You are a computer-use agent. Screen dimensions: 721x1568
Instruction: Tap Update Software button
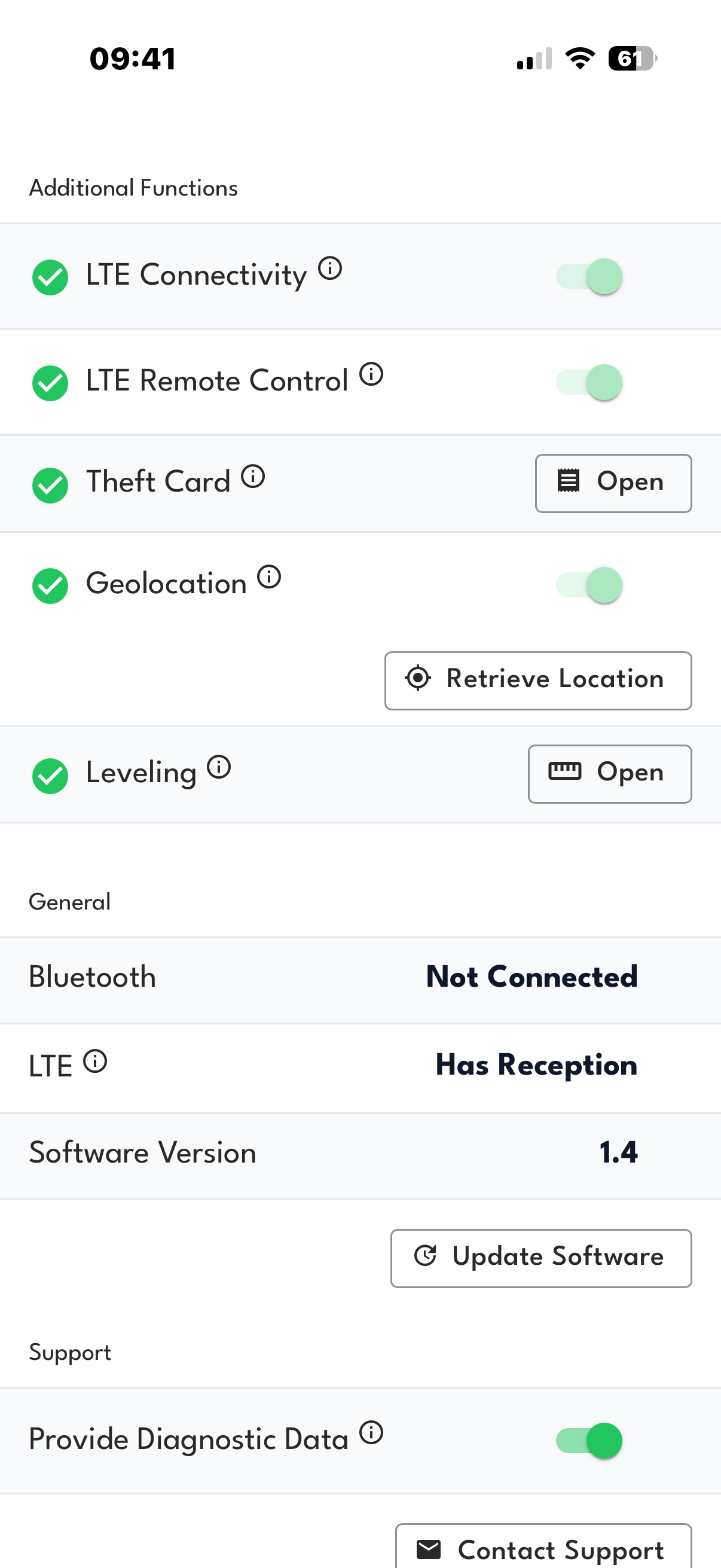click(540, 1258)
